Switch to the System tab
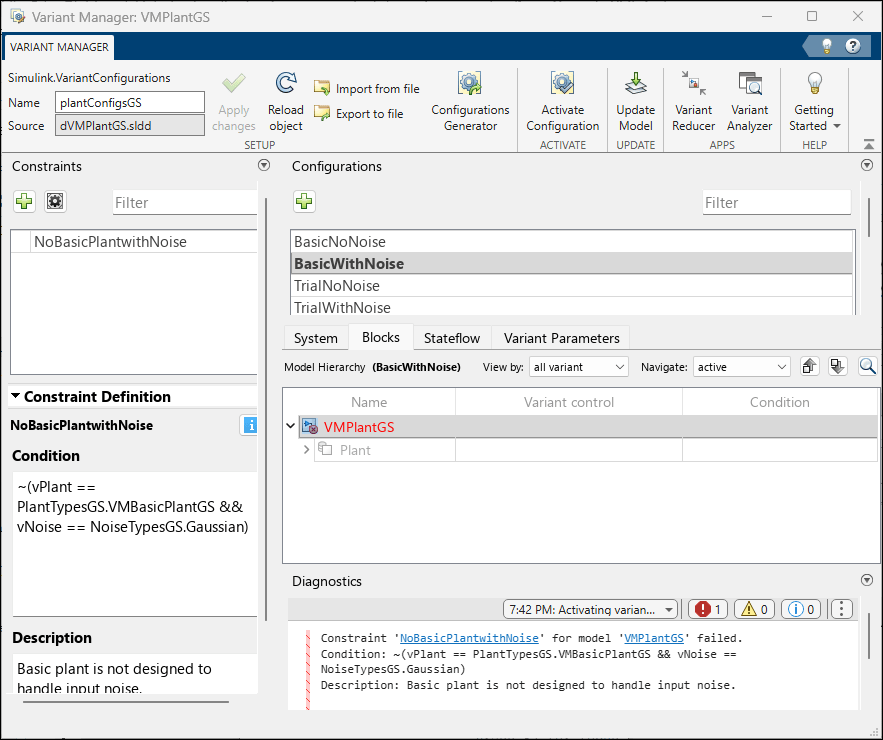The image size is (883, 740). [315, 338]
